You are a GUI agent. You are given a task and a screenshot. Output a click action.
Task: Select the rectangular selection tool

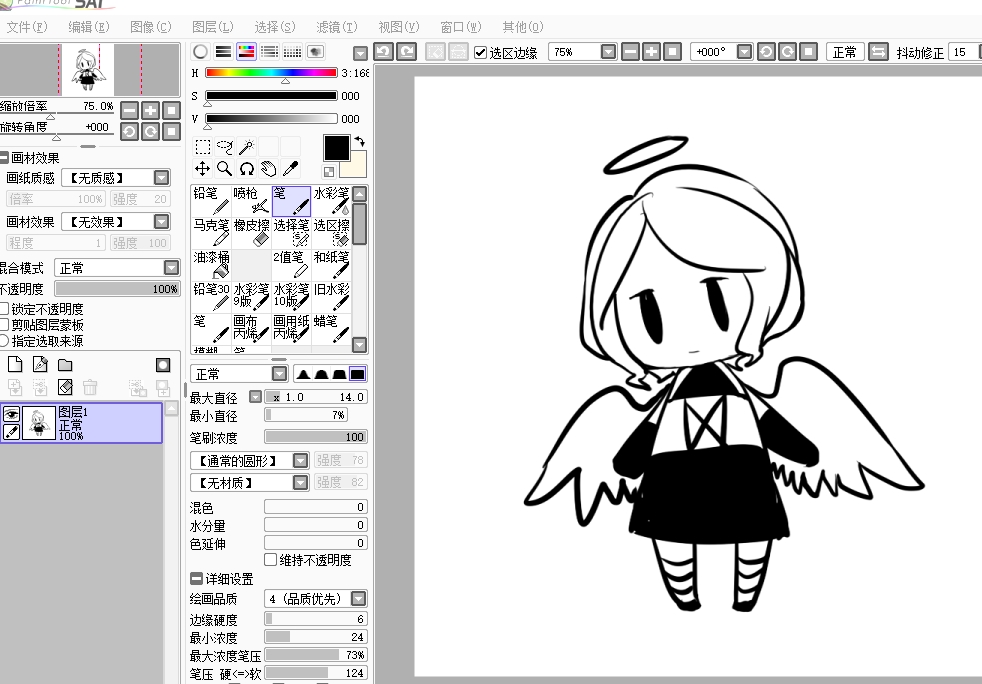(202, 147)
